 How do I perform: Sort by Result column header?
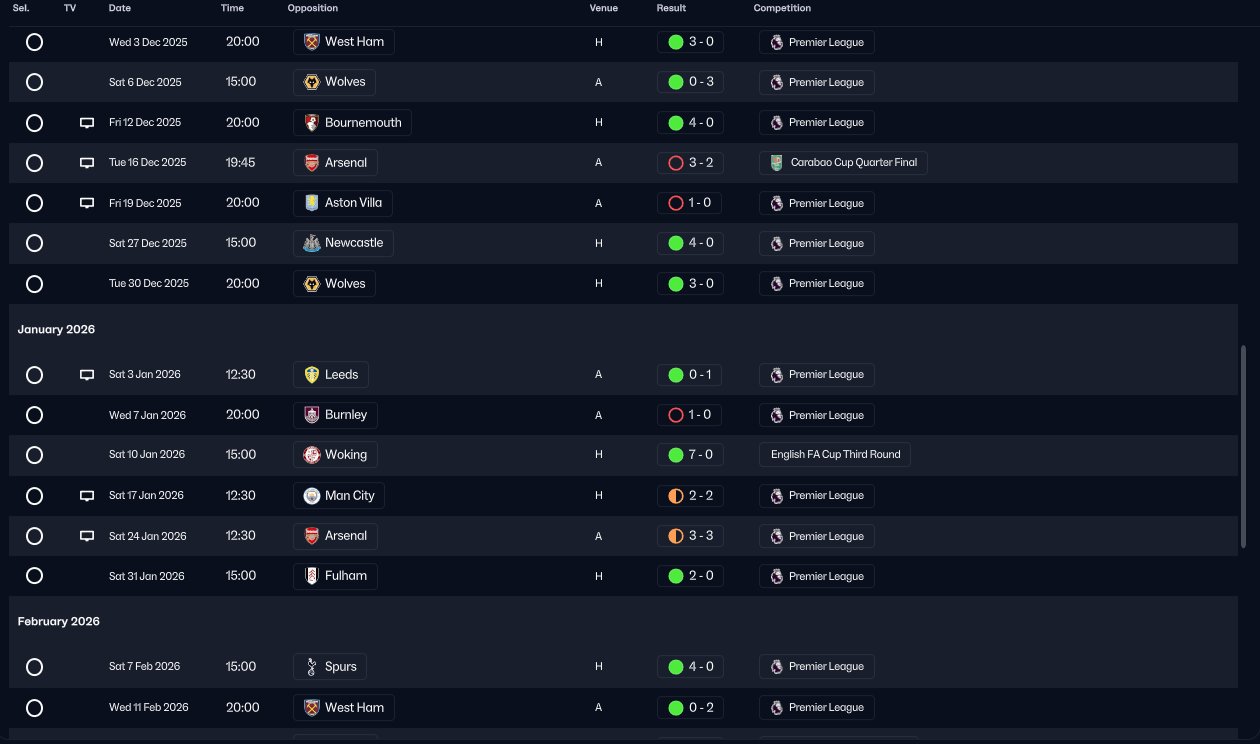(671, 8)
